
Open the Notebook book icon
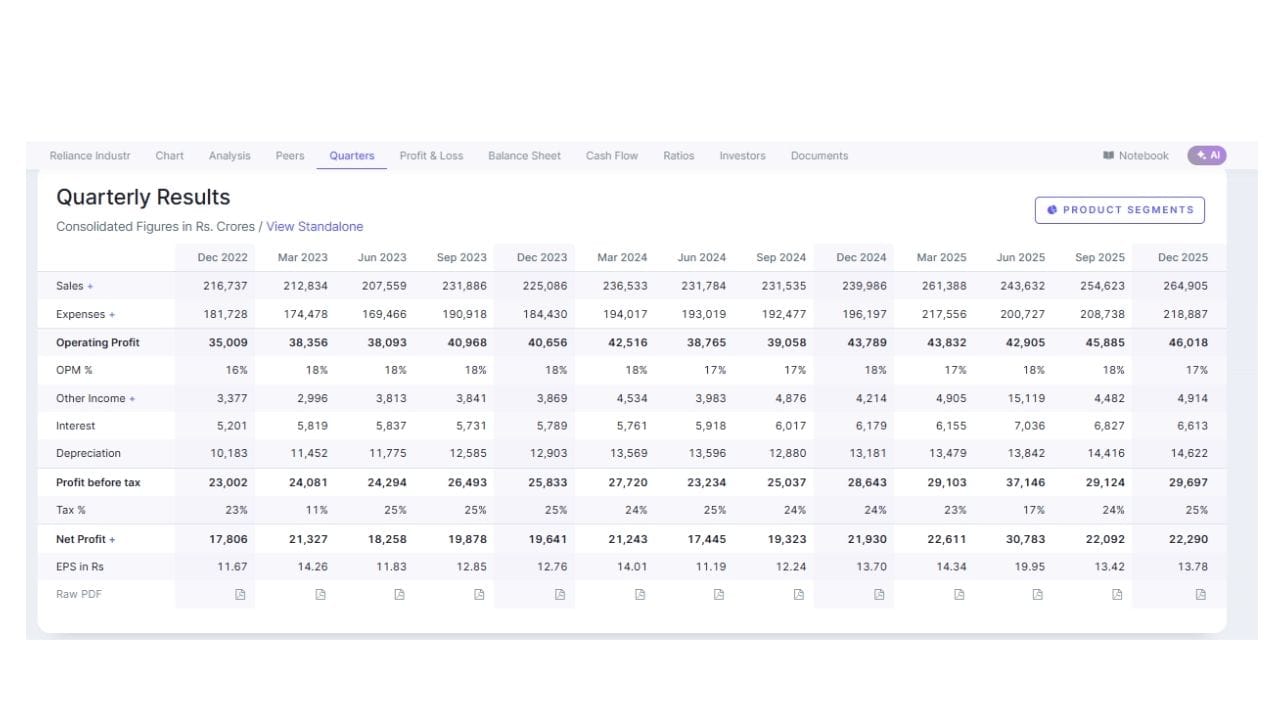coord(1108,156)
